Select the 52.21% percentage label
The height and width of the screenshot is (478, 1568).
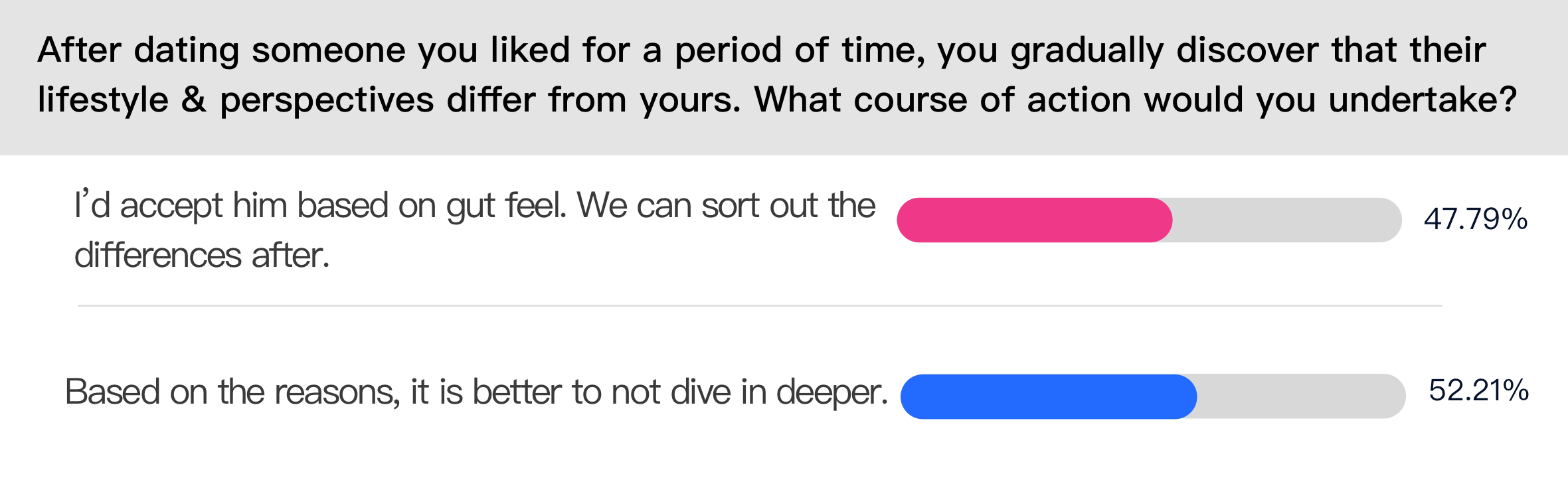1479,390
